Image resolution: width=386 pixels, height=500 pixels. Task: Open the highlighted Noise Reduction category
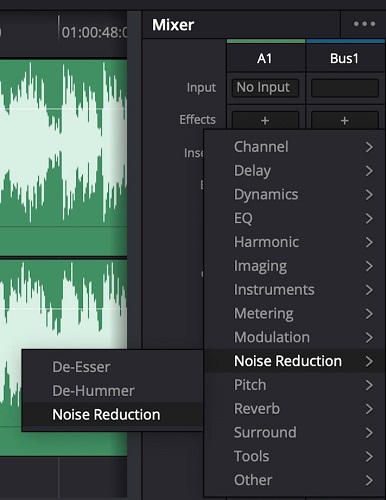pyautogui.click(x=294, y=361)
